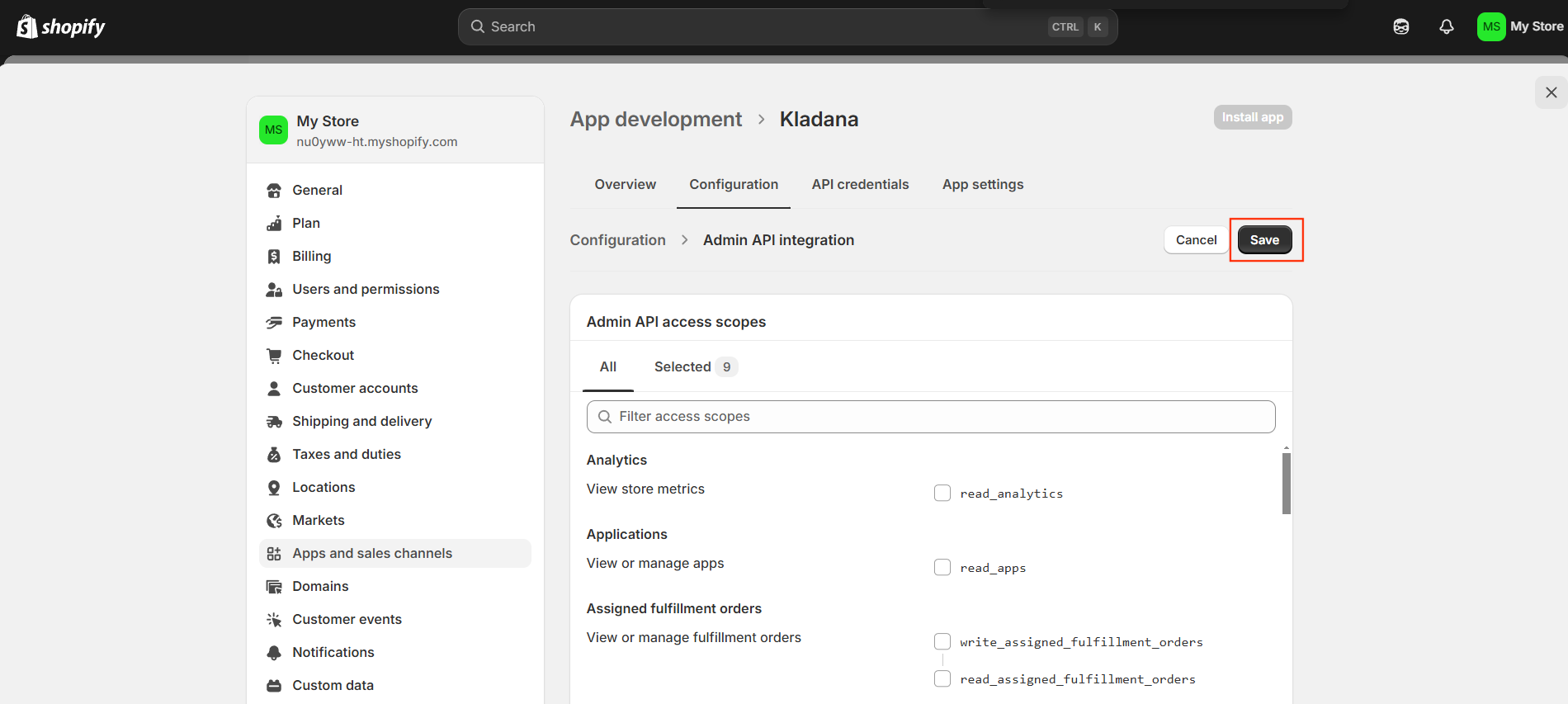Show the Selected scopes tab
Screen dimensions: 1568x704
(x=696, y=367)
